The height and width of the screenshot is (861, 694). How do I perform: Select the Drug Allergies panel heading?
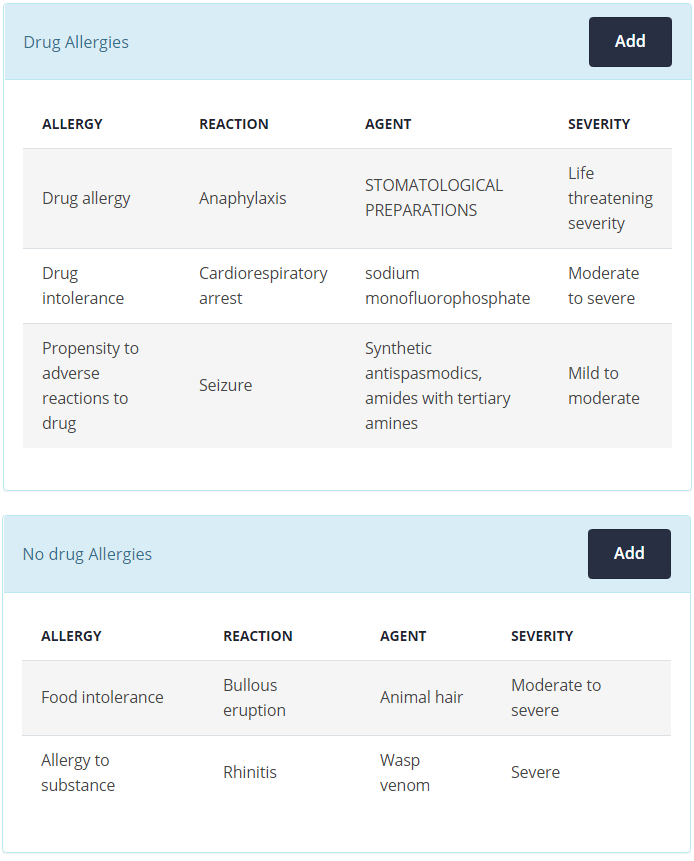[x=76, y=42]
